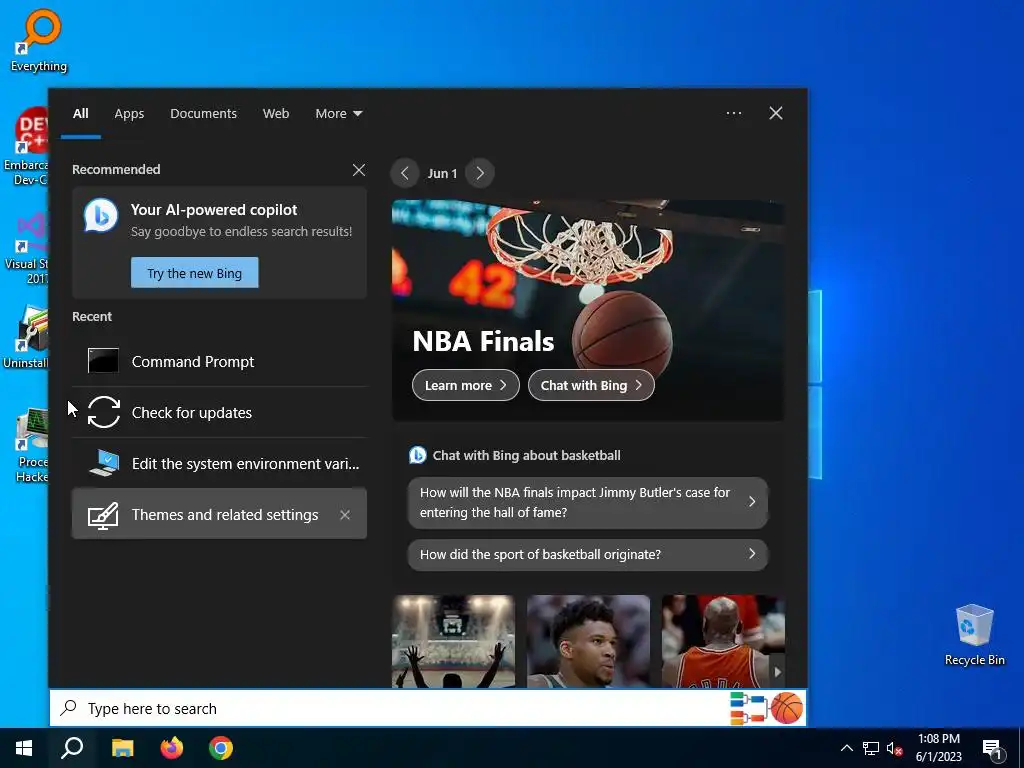This screenshot has width=1024, height=768.
Task: Go to previous day before Jun 1
Action: 405,173
